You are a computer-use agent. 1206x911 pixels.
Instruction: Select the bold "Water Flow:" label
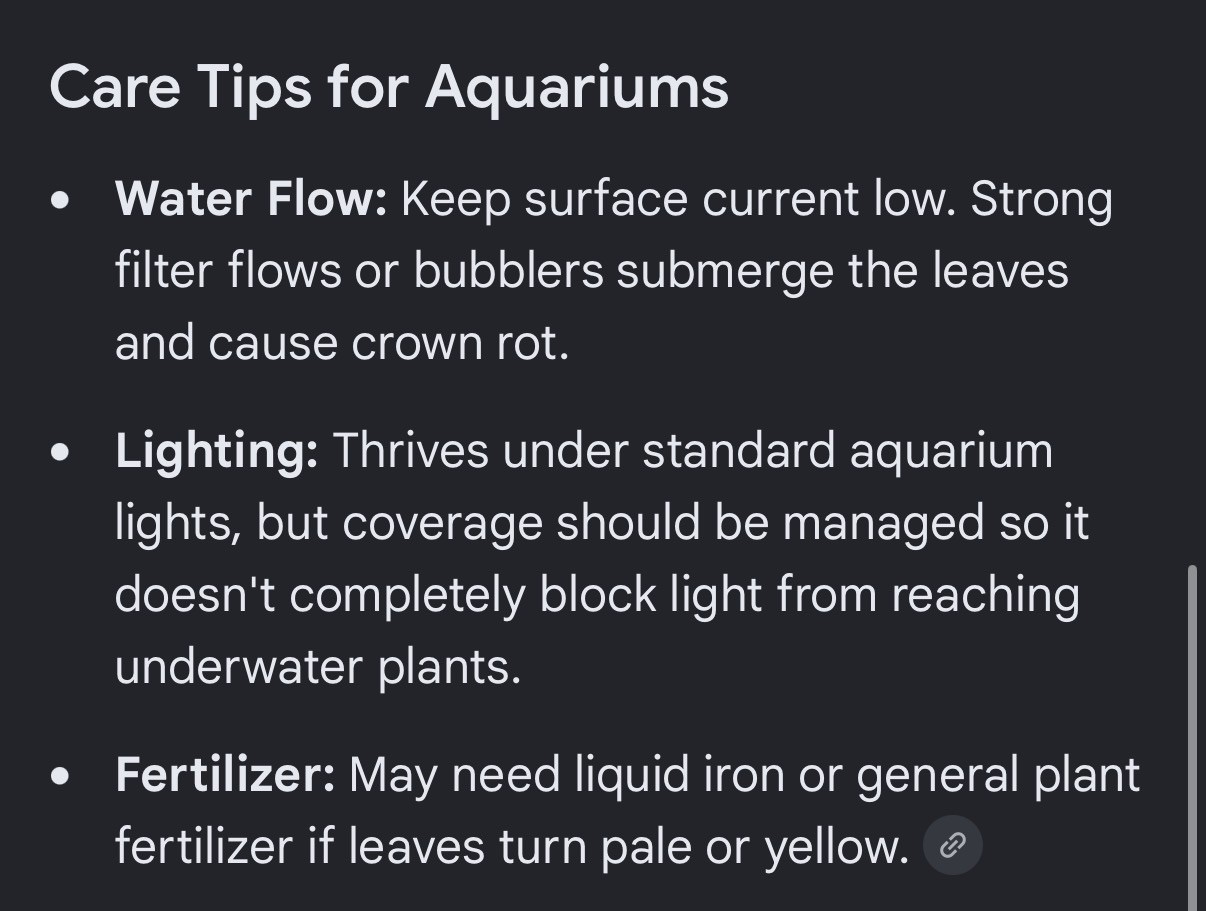[x=251, y=199]
